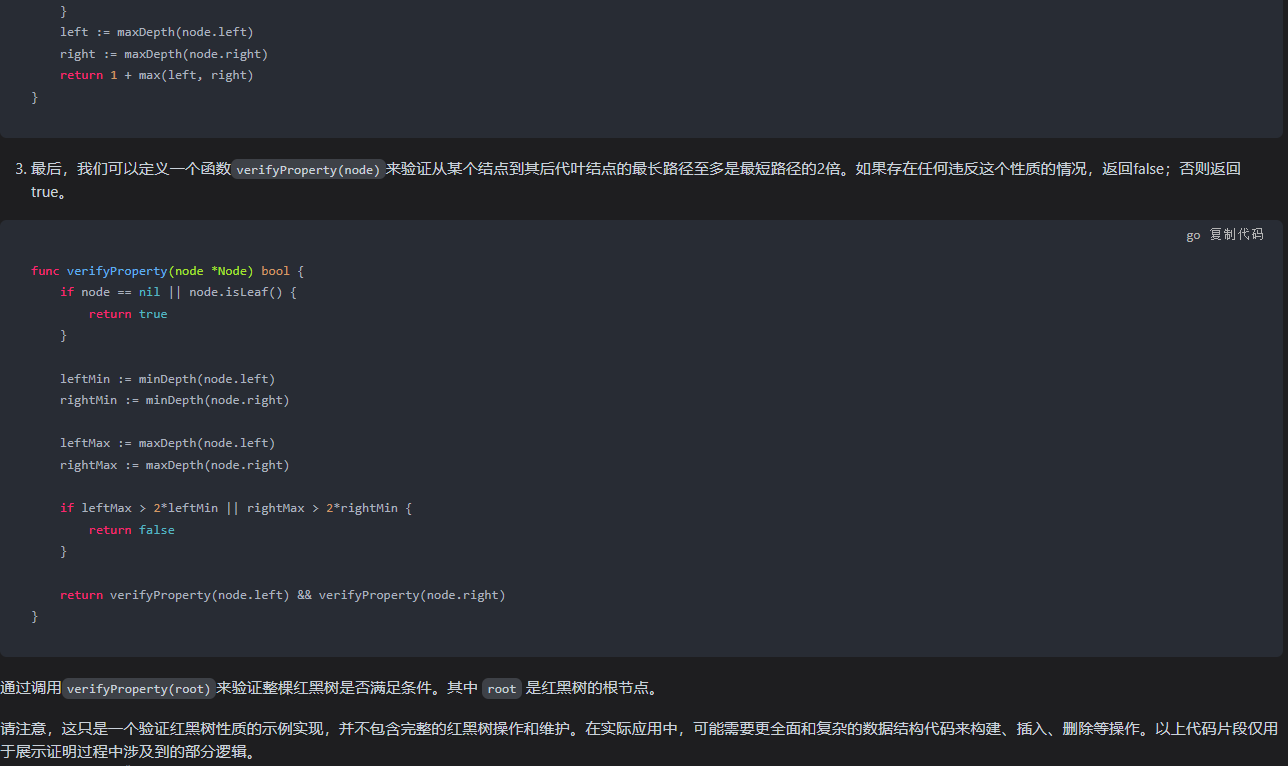Click line leftMin := minDepth(node.left)
1288x766 pixels.
(x=167, y=379)
